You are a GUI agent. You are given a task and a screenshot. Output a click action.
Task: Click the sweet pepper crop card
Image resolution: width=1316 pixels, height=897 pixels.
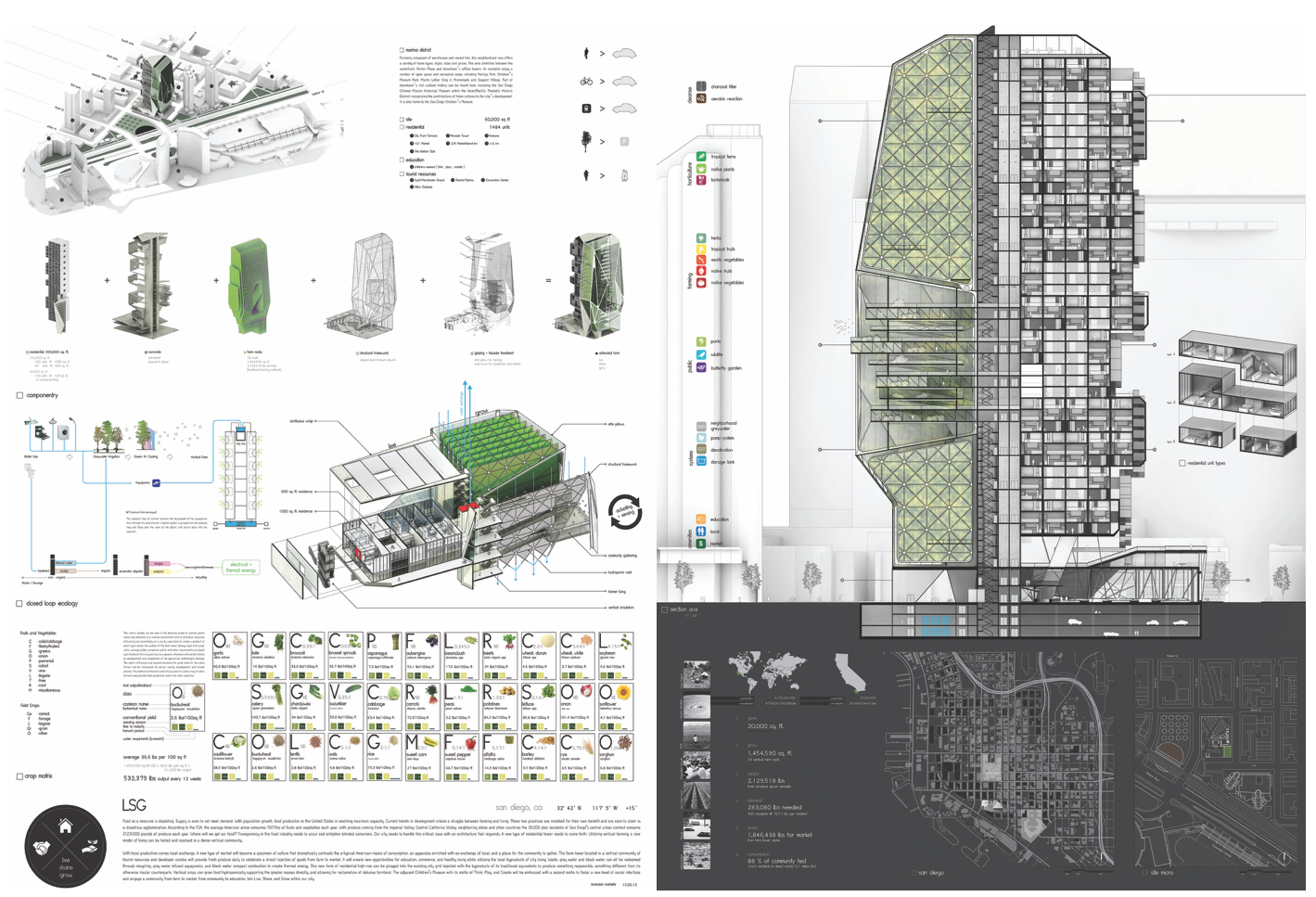(461, 756)
